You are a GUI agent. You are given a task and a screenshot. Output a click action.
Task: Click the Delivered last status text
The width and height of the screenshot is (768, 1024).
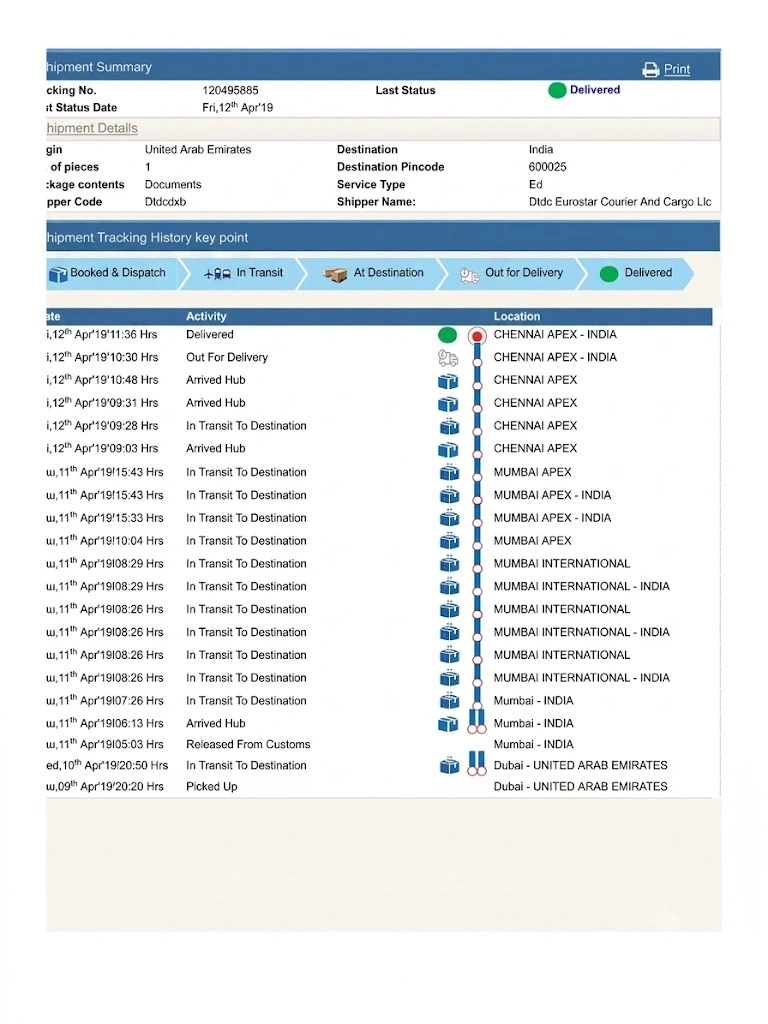(x=595, y=89)
